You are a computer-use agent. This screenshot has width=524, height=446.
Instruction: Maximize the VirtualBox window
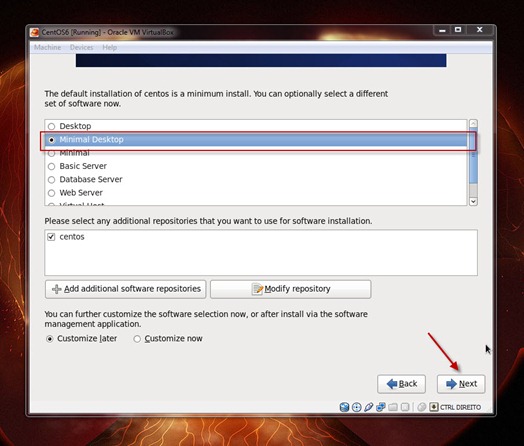click(458, 30)
